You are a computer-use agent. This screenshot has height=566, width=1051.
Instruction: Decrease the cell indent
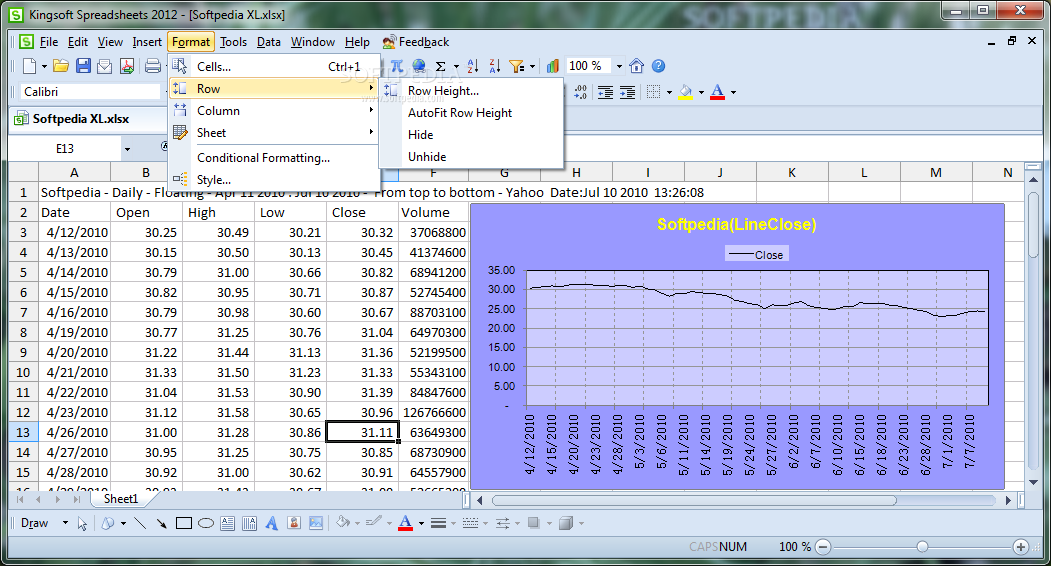(605, 92)
